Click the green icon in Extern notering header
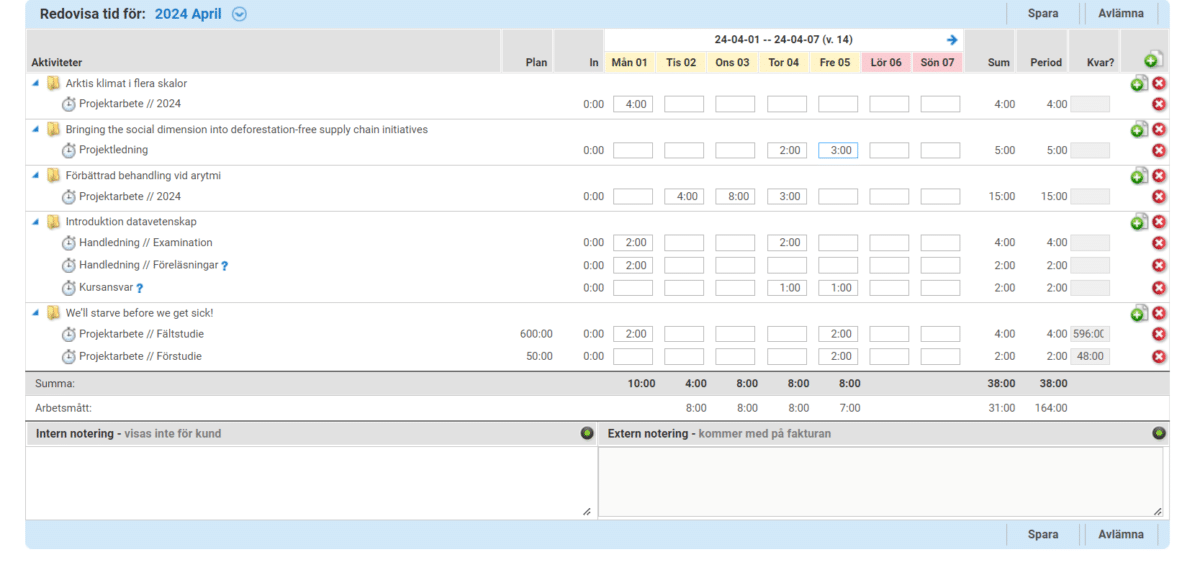 pyautogui.click(x=1158, y=433)
